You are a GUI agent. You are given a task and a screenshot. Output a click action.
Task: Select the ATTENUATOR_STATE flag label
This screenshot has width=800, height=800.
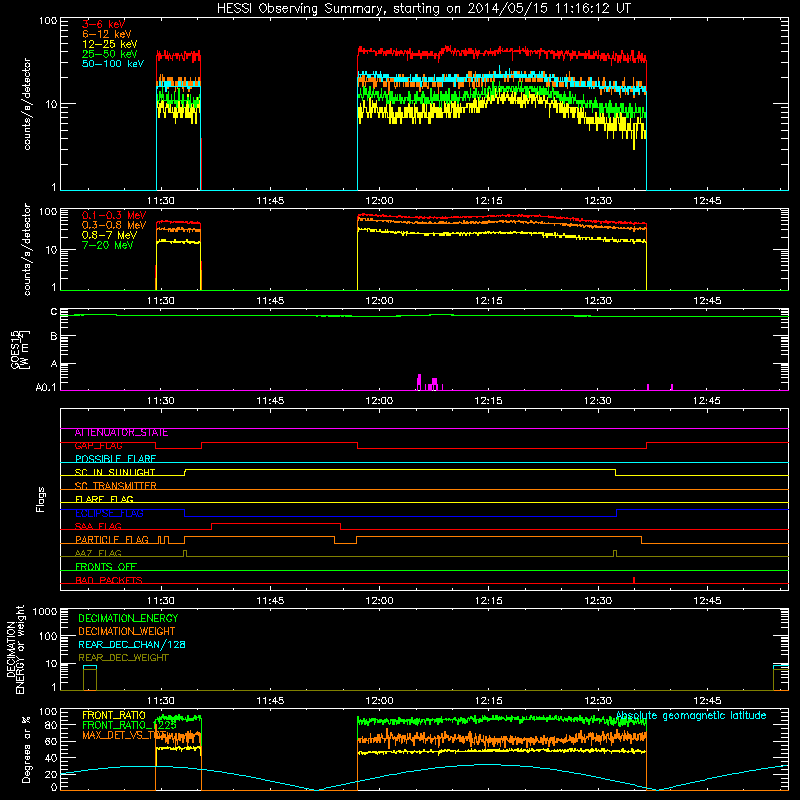pyautogui.click(x=121, y=433)
